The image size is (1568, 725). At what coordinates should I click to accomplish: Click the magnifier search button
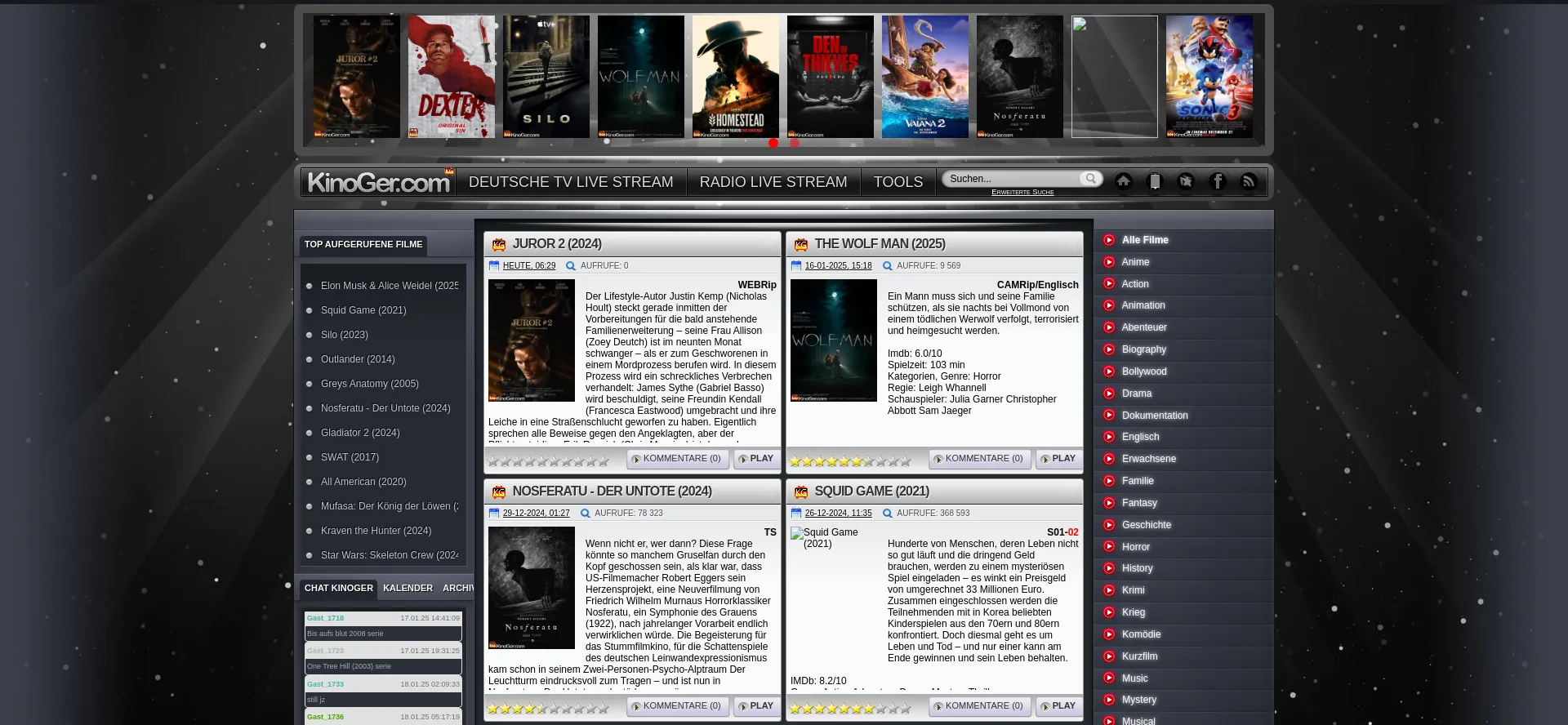[x=1090, y=179]
